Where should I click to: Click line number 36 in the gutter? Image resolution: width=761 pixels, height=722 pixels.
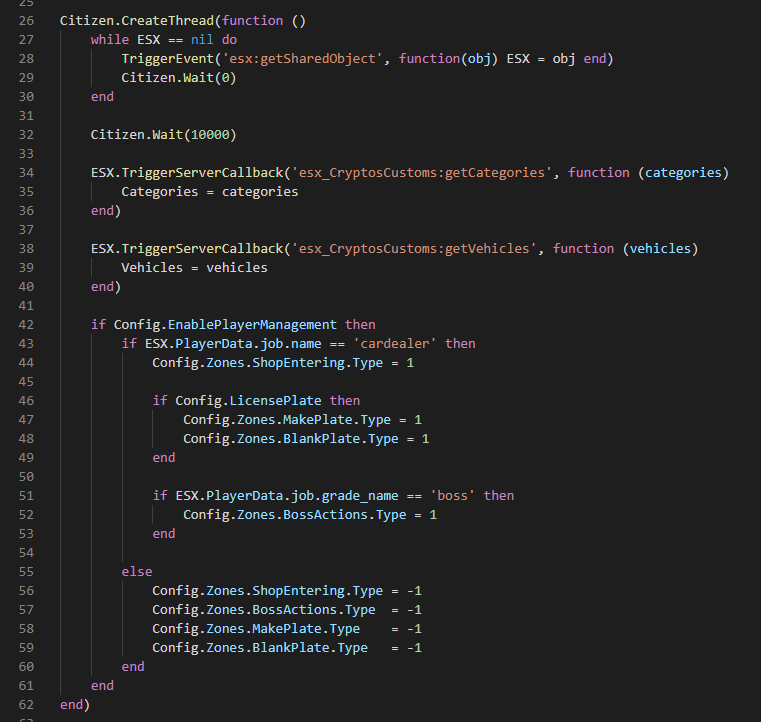26,211
